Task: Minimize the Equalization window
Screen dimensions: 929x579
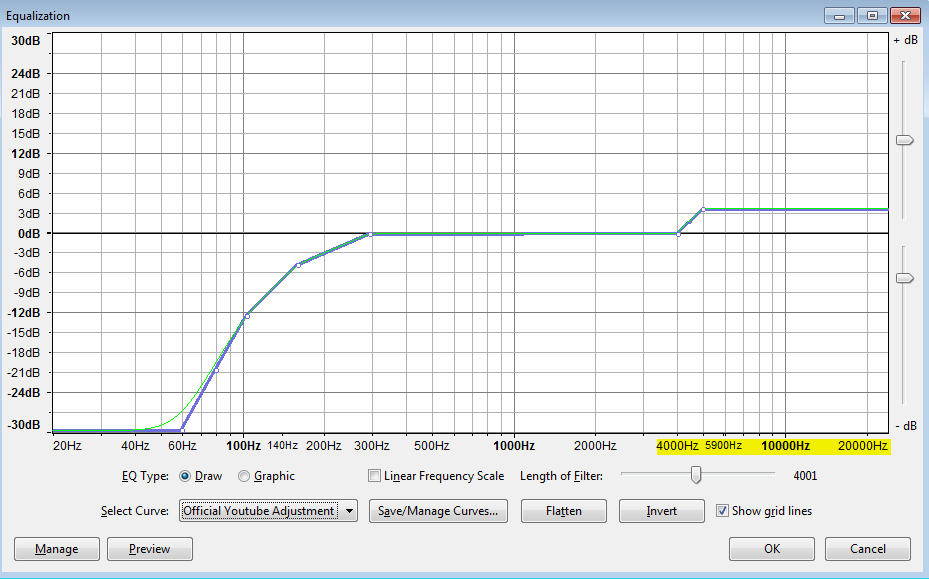Action: 840,15
